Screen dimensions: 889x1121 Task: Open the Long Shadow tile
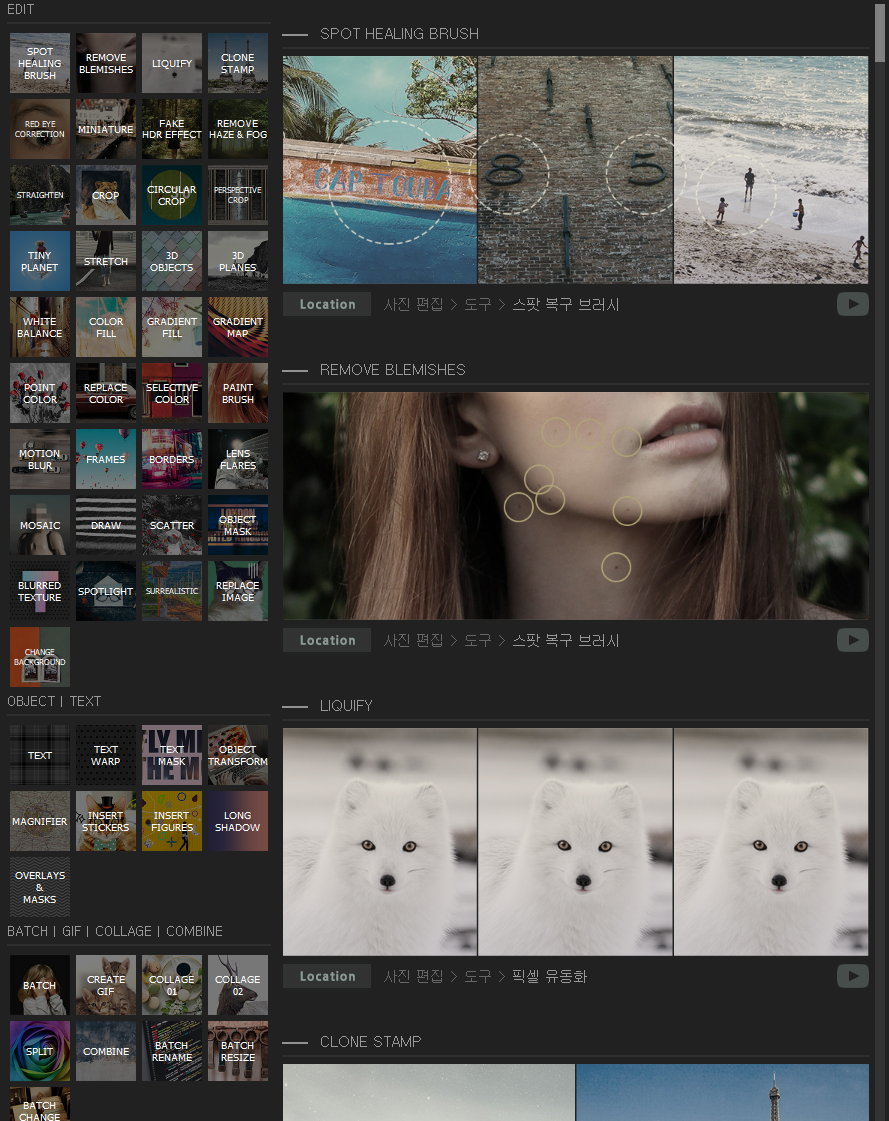pos(237,821)
